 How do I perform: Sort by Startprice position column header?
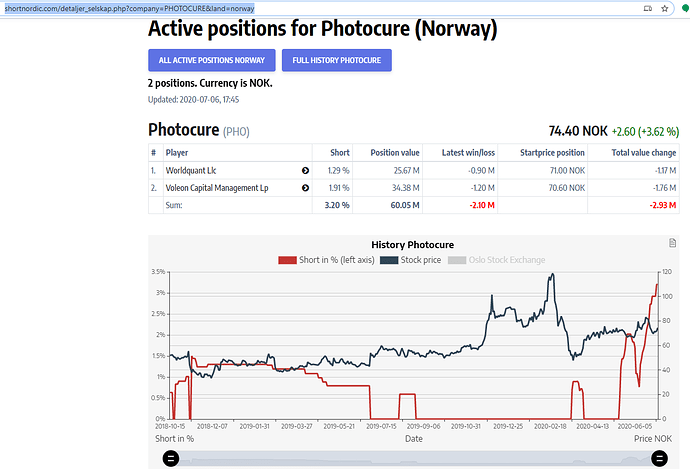click(552, 153)
